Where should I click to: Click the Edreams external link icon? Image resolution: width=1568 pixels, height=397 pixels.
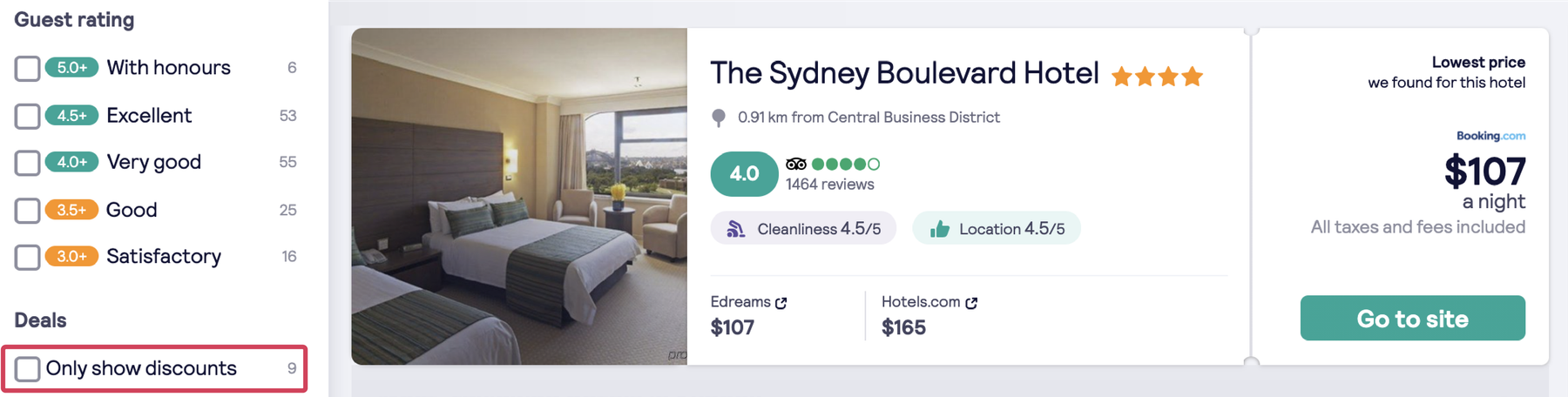(781, 303)
